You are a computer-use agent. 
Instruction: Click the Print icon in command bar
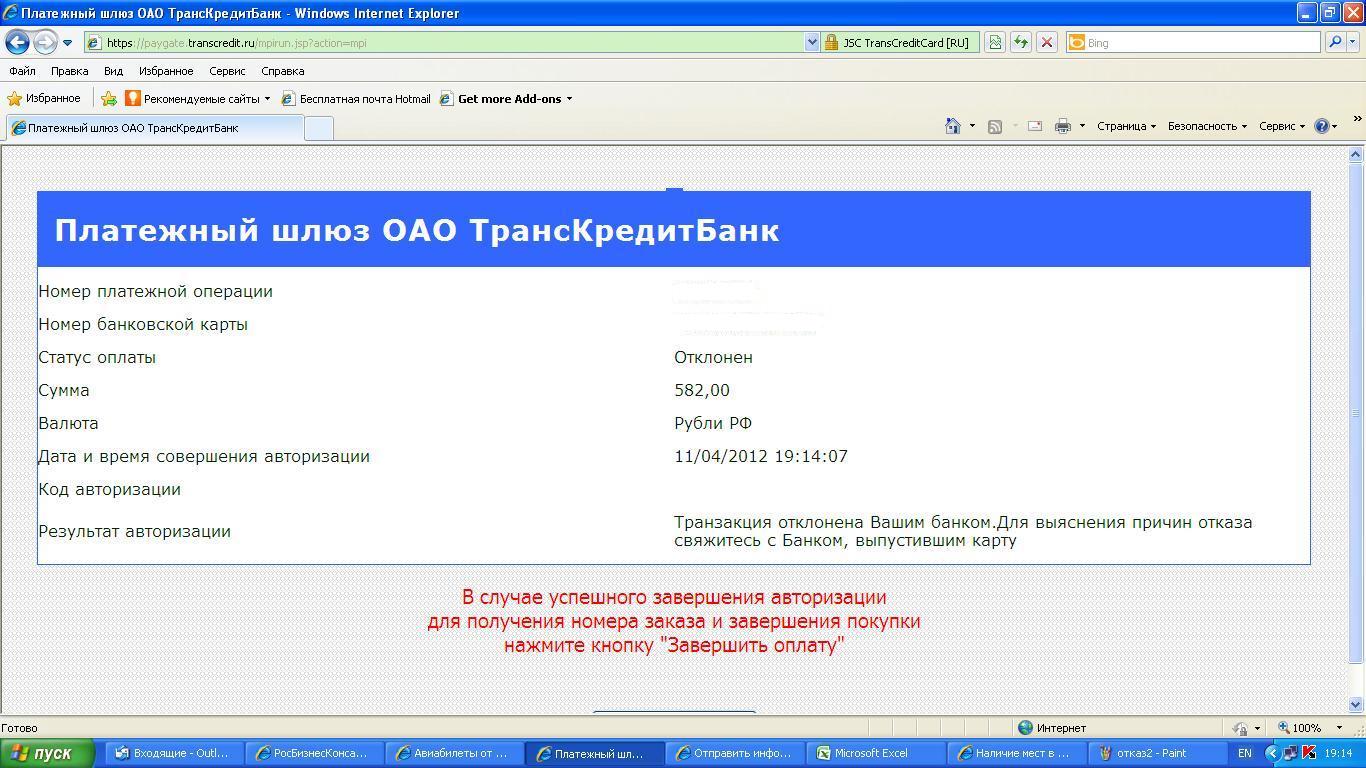(1062, 126)
